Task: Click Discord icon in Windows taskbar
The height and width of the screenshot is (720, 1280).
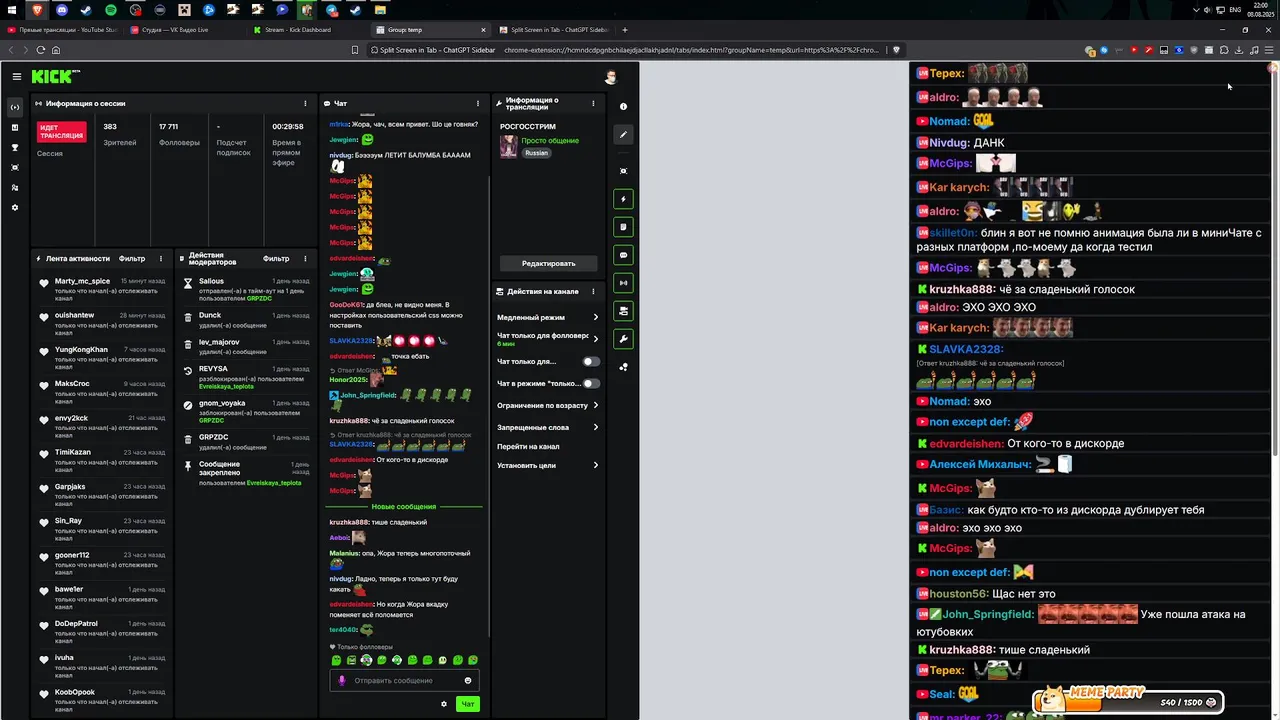Action: 62,10
